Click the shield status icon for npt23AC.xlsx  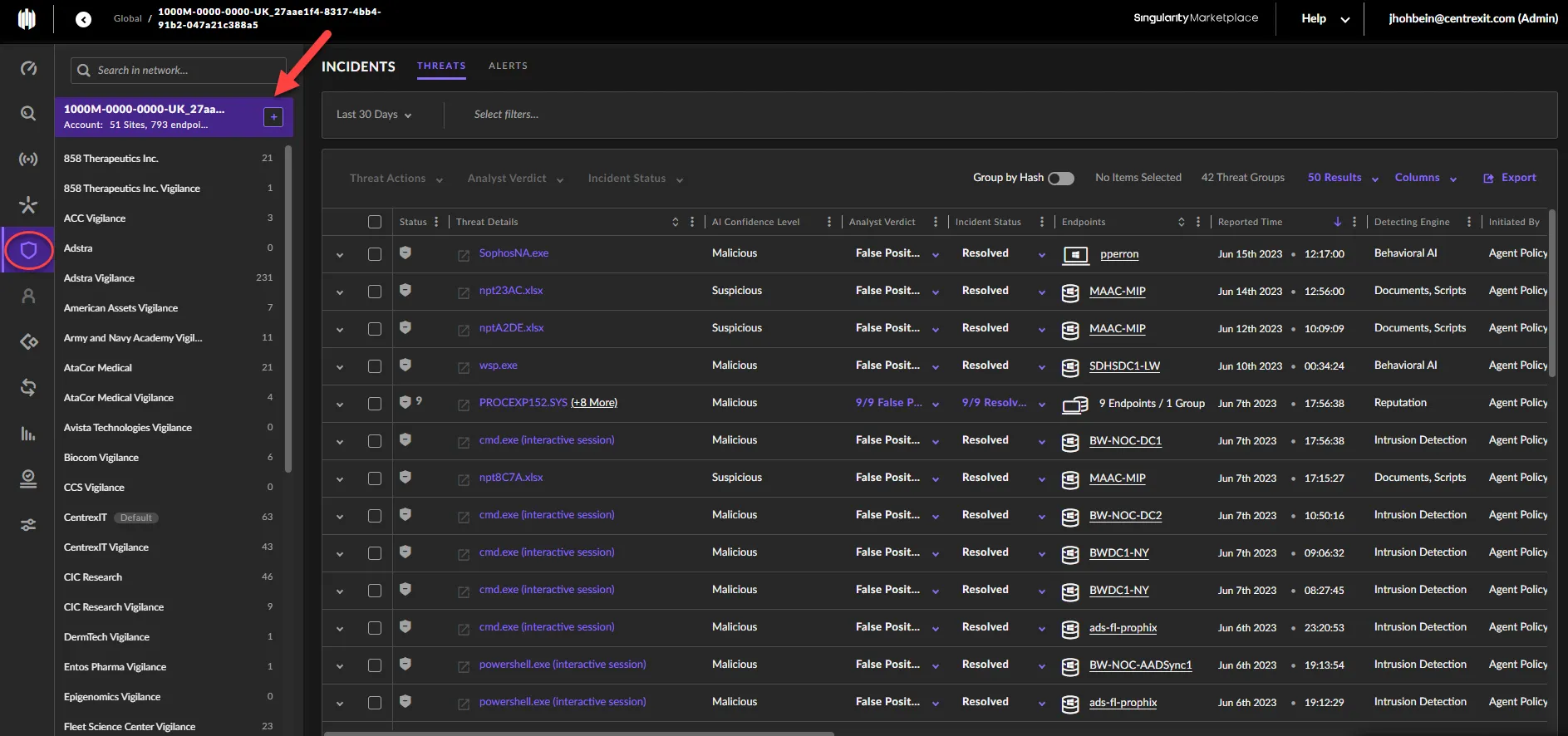tap(406, 290)
